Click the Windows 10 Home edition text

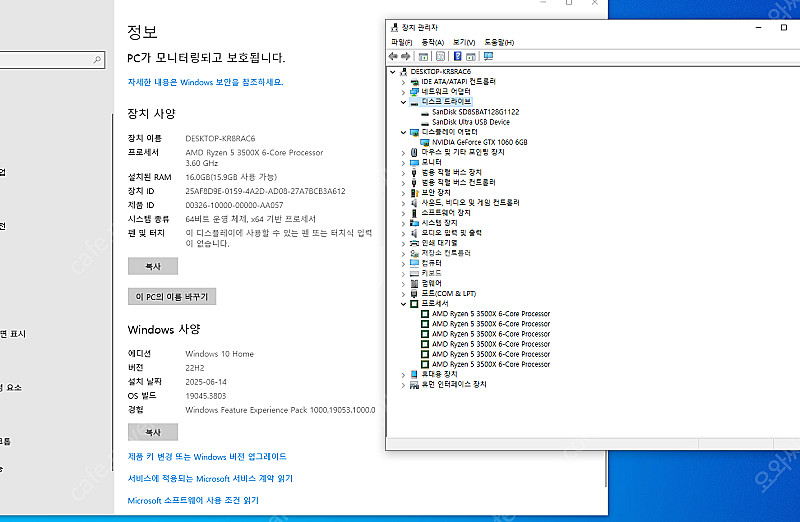pos(219,354)
